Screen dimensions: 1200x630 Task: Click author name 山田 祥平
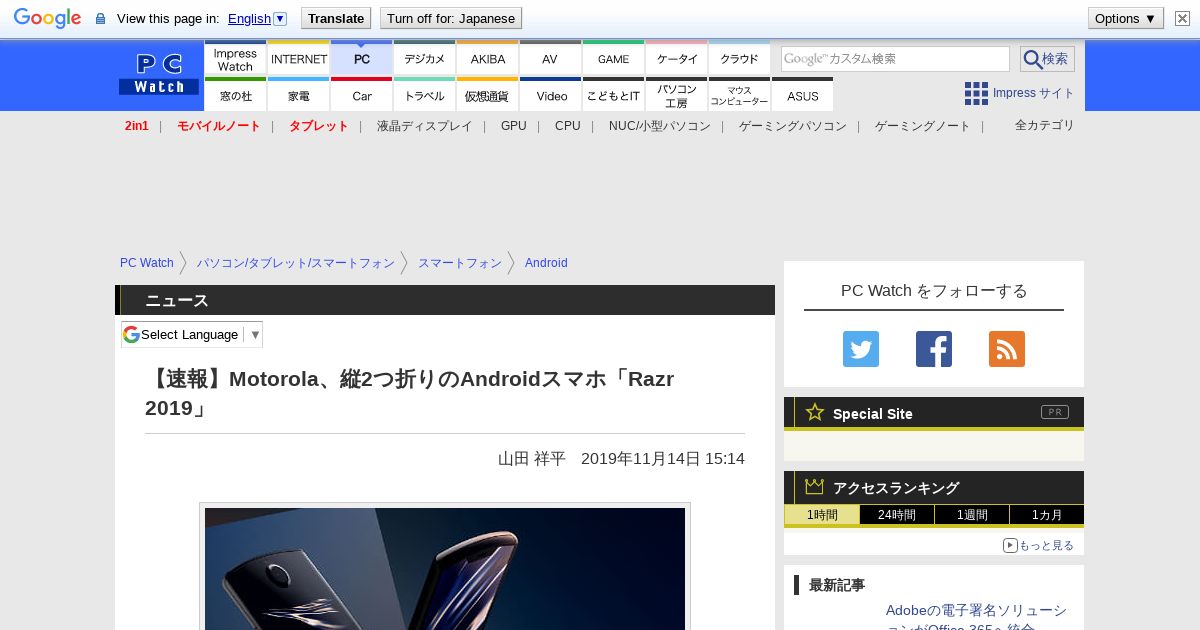click(532, 459)
